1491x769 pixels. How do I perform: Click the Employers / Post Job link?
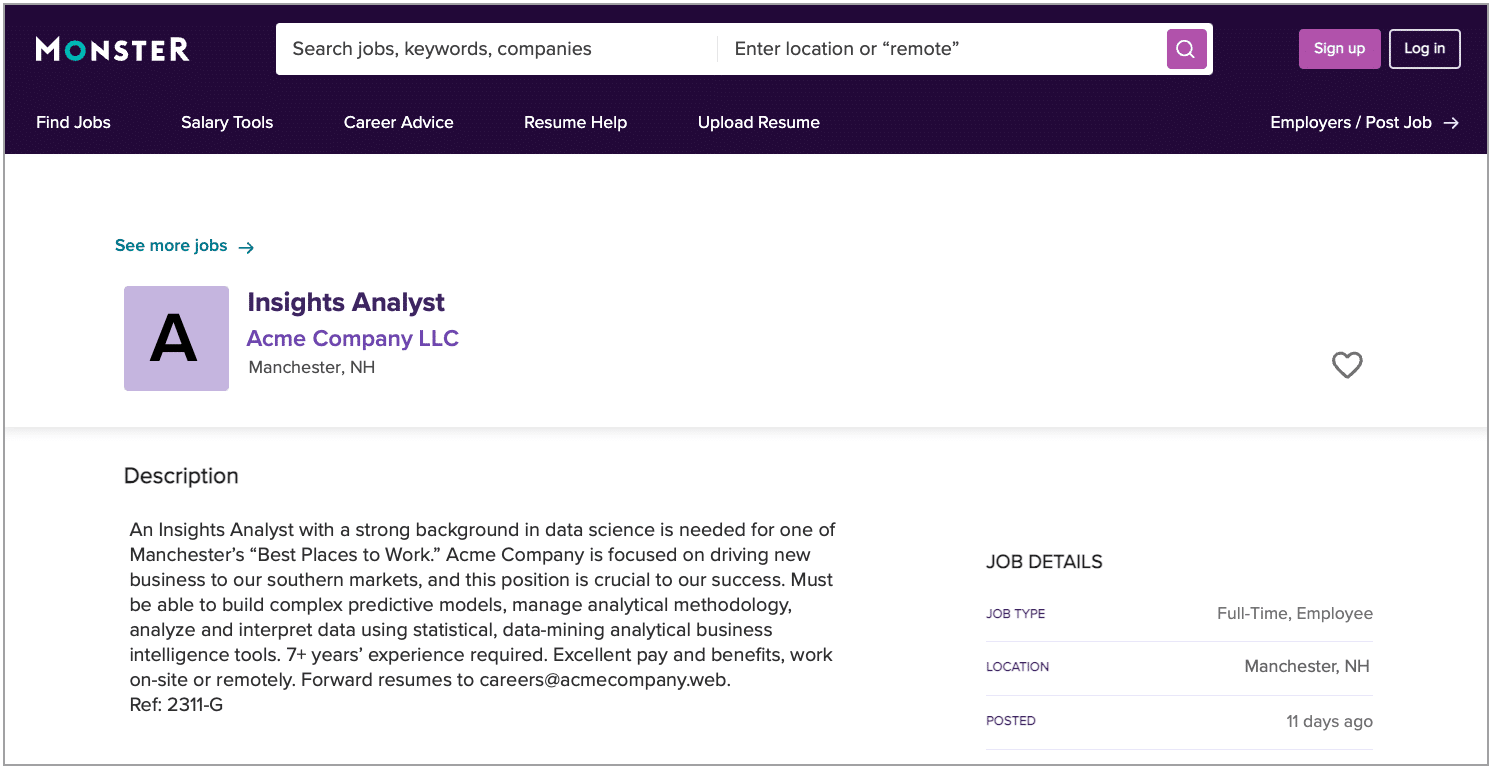[1350, 123]
